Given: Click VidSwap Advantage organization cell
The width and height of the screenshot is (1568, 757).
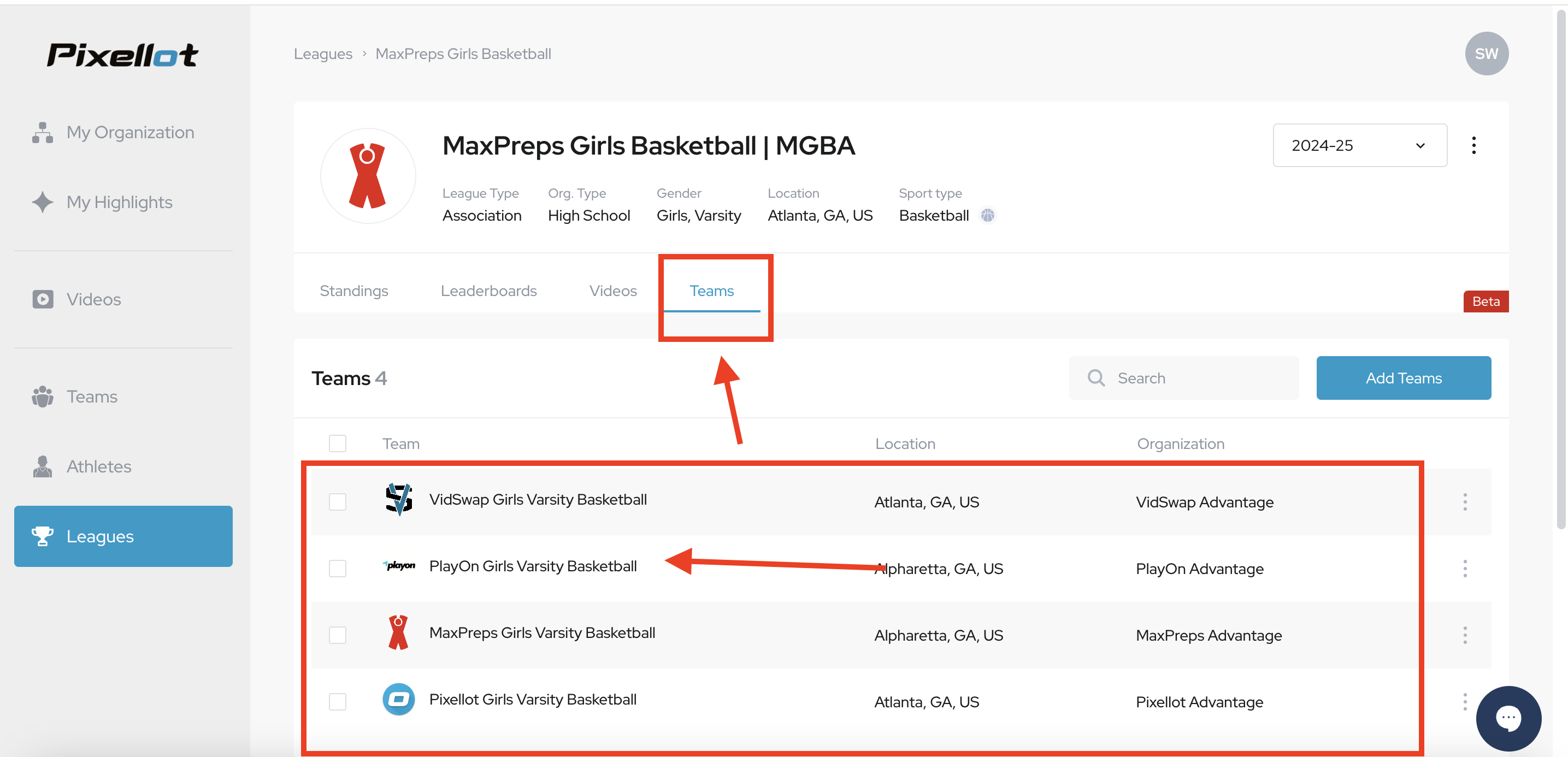Looking at the screenshot, I should (1204, 502).
